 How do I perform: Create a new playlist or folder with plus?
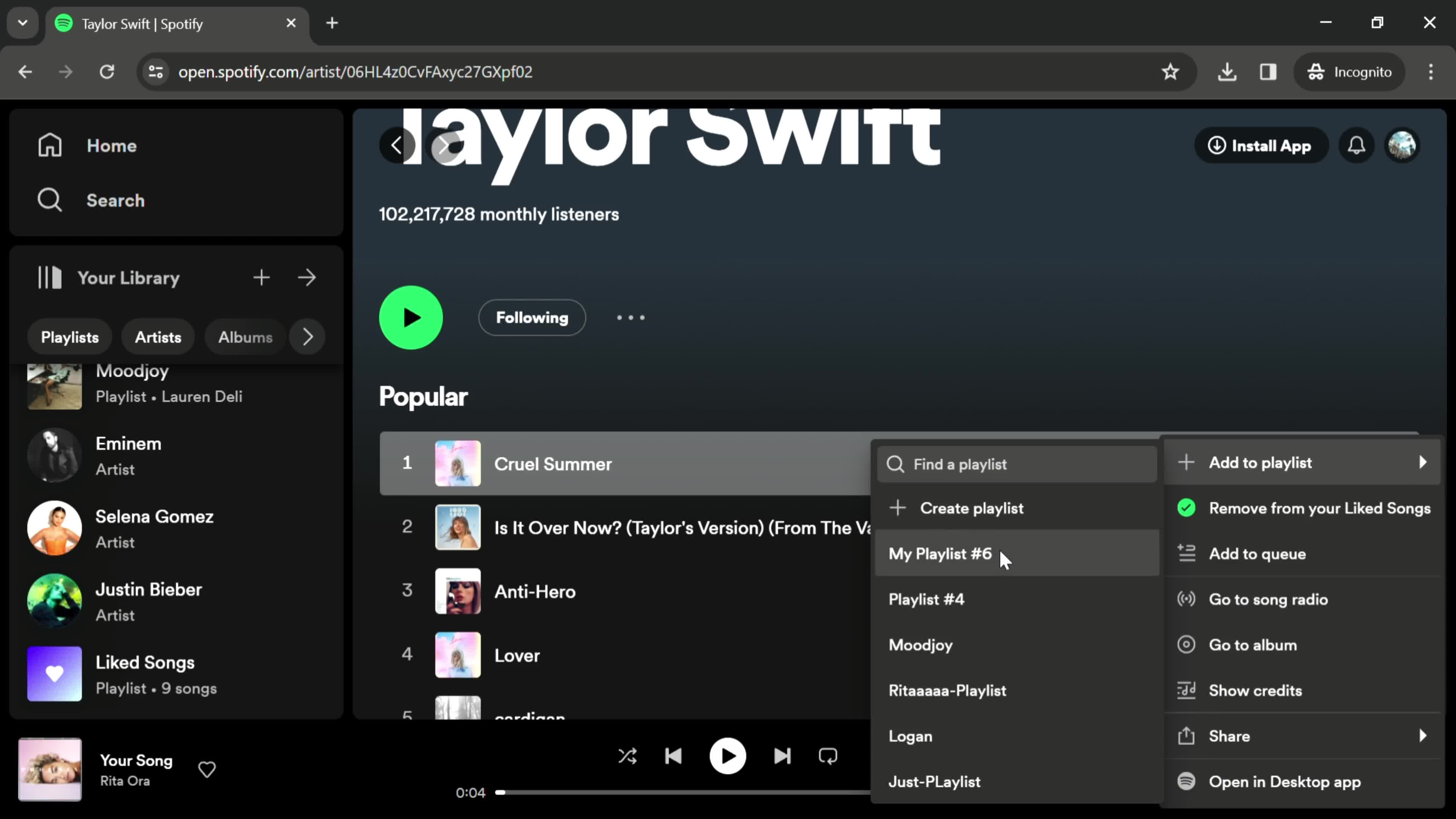click(x=261, y=278)
